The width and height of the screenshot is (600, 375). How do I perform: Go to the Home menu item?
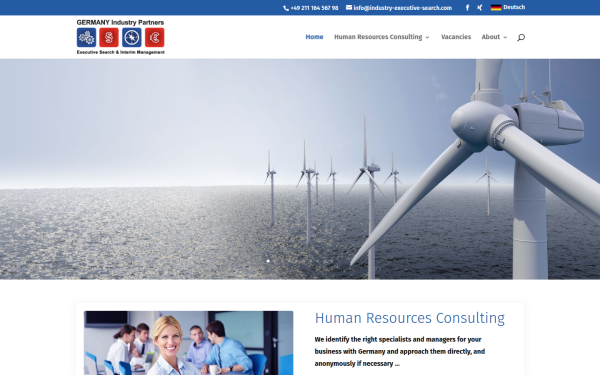(314, 37)
